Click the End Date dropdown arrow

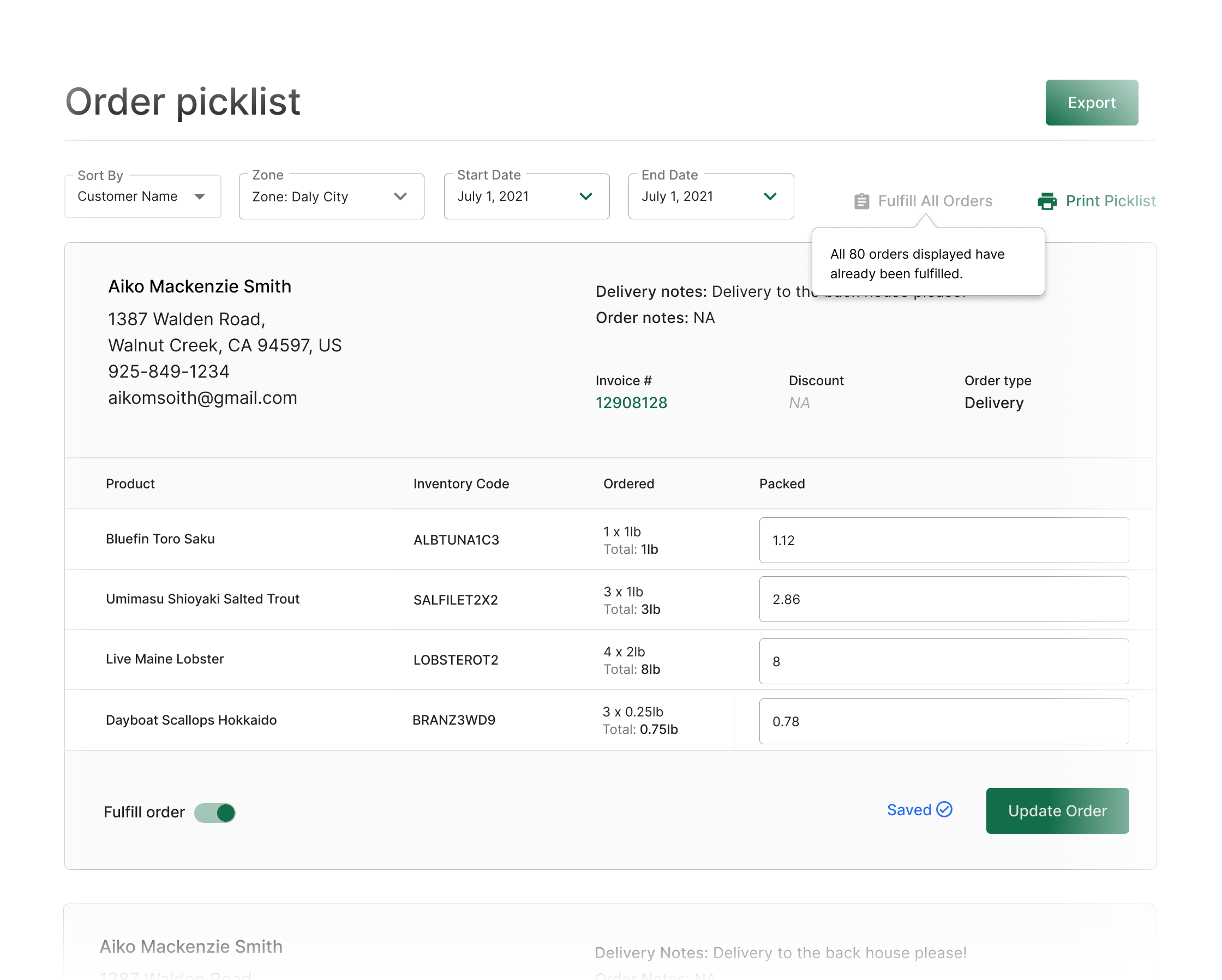(774, 196)
